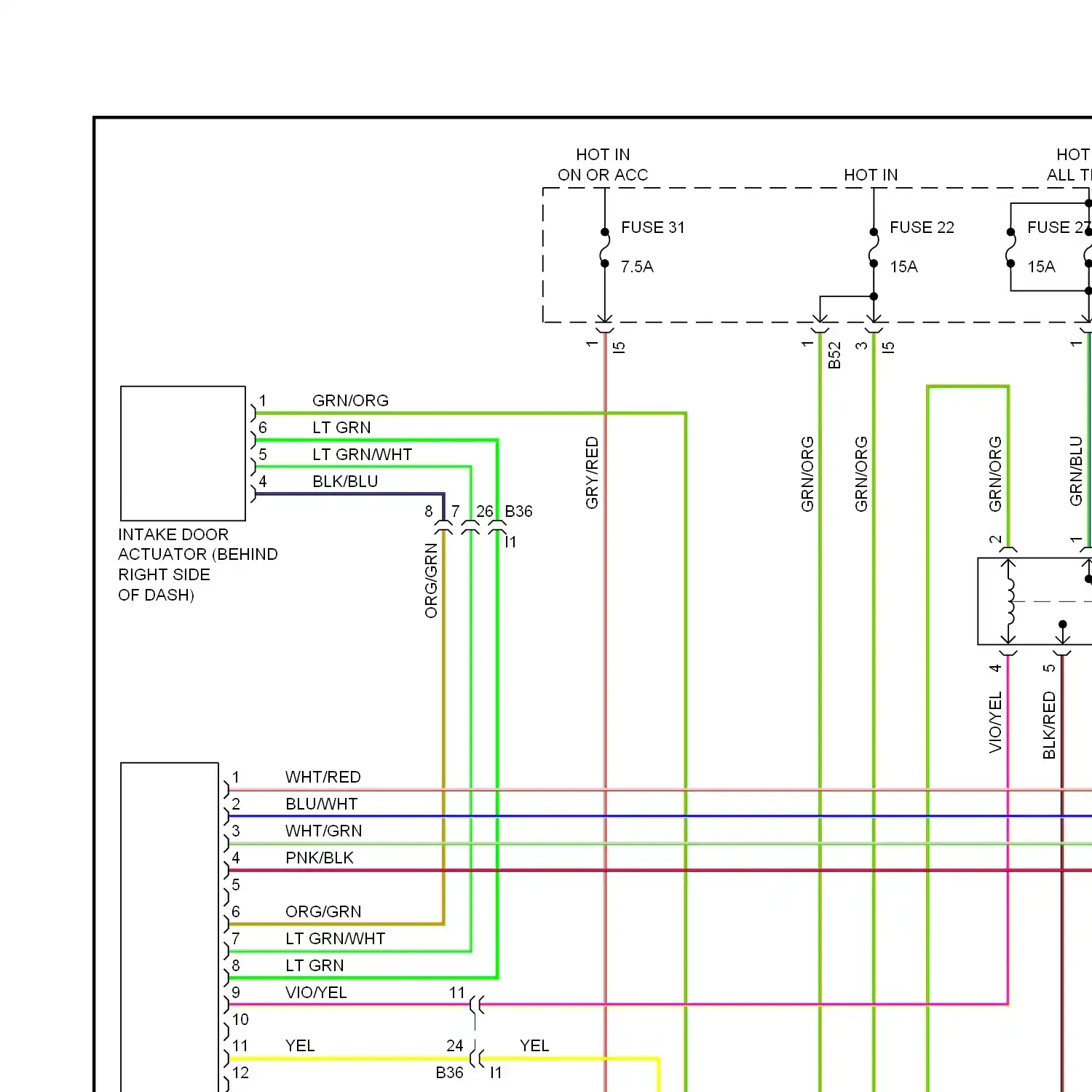The width and height of the screenshot is (1092, 1092).
Task: Click connector number 24 label
Action: tap(455, 1045)
